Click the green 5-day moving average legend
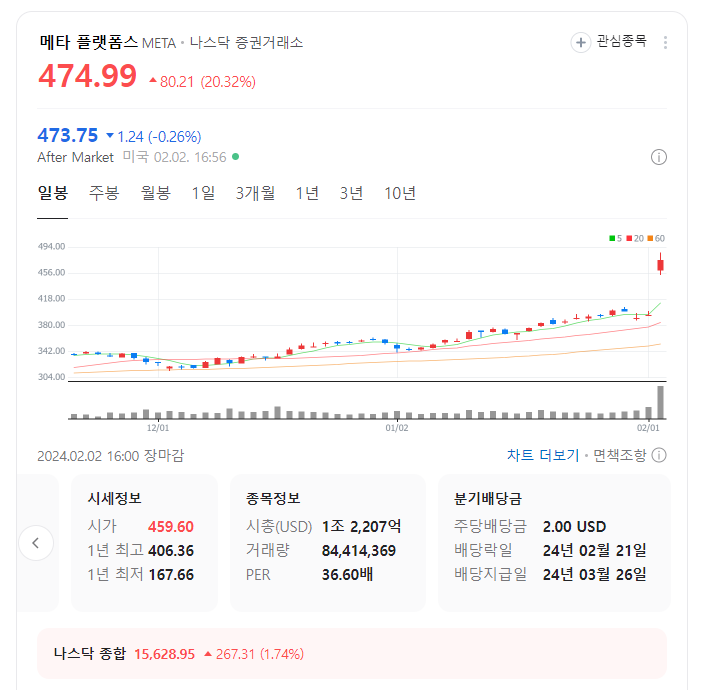Screen dimensions: 714x690 point(615,238)
